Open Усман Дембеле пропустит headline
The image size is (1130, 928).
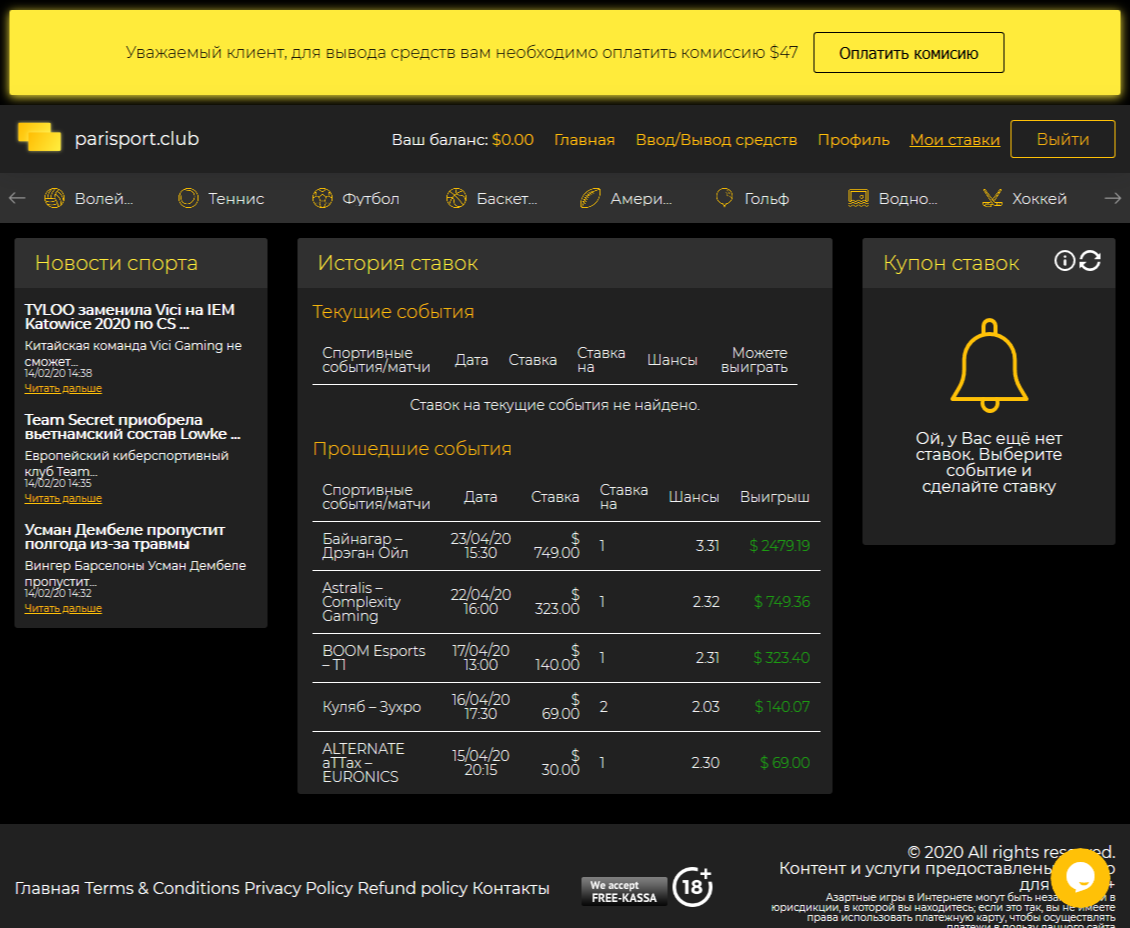(x=125, y=537)
